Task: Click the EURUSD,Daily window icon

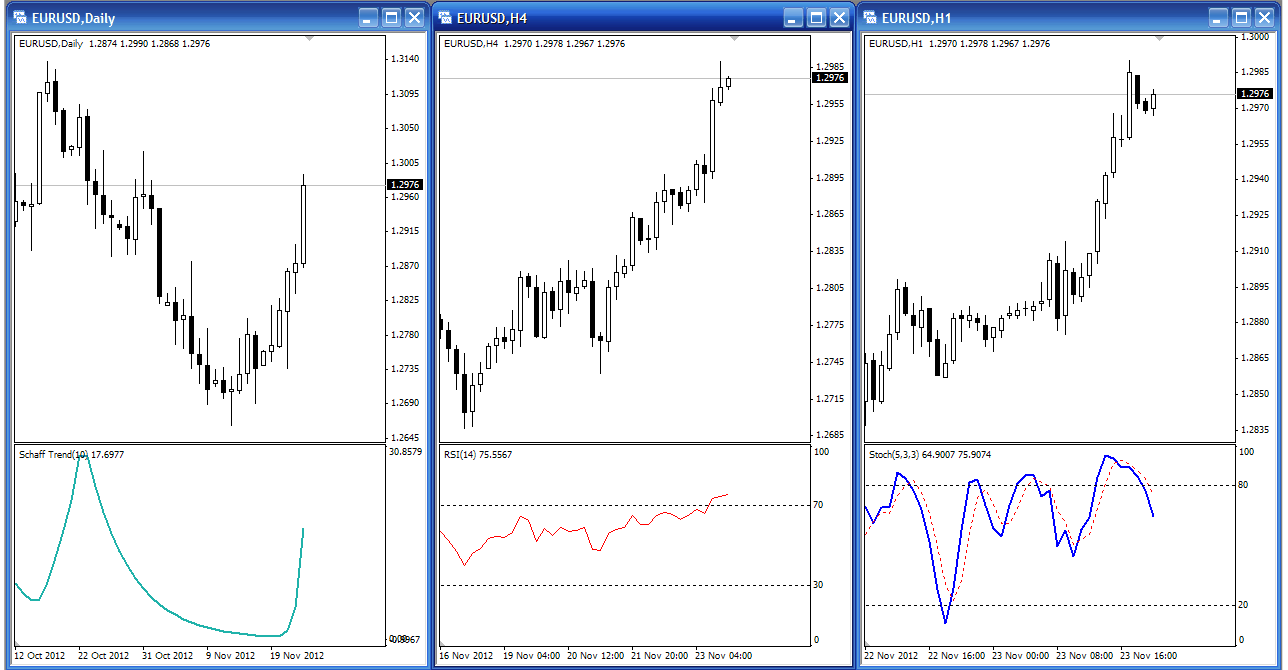Action: coord(20,17)
